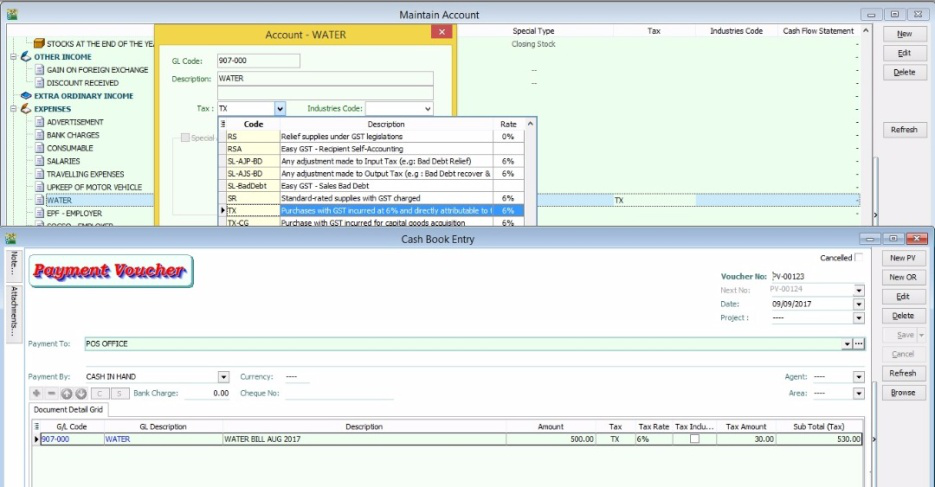Click the SALARIES account document icon
The height and width of the screenshot is (487, 935).
pos(39,161)
